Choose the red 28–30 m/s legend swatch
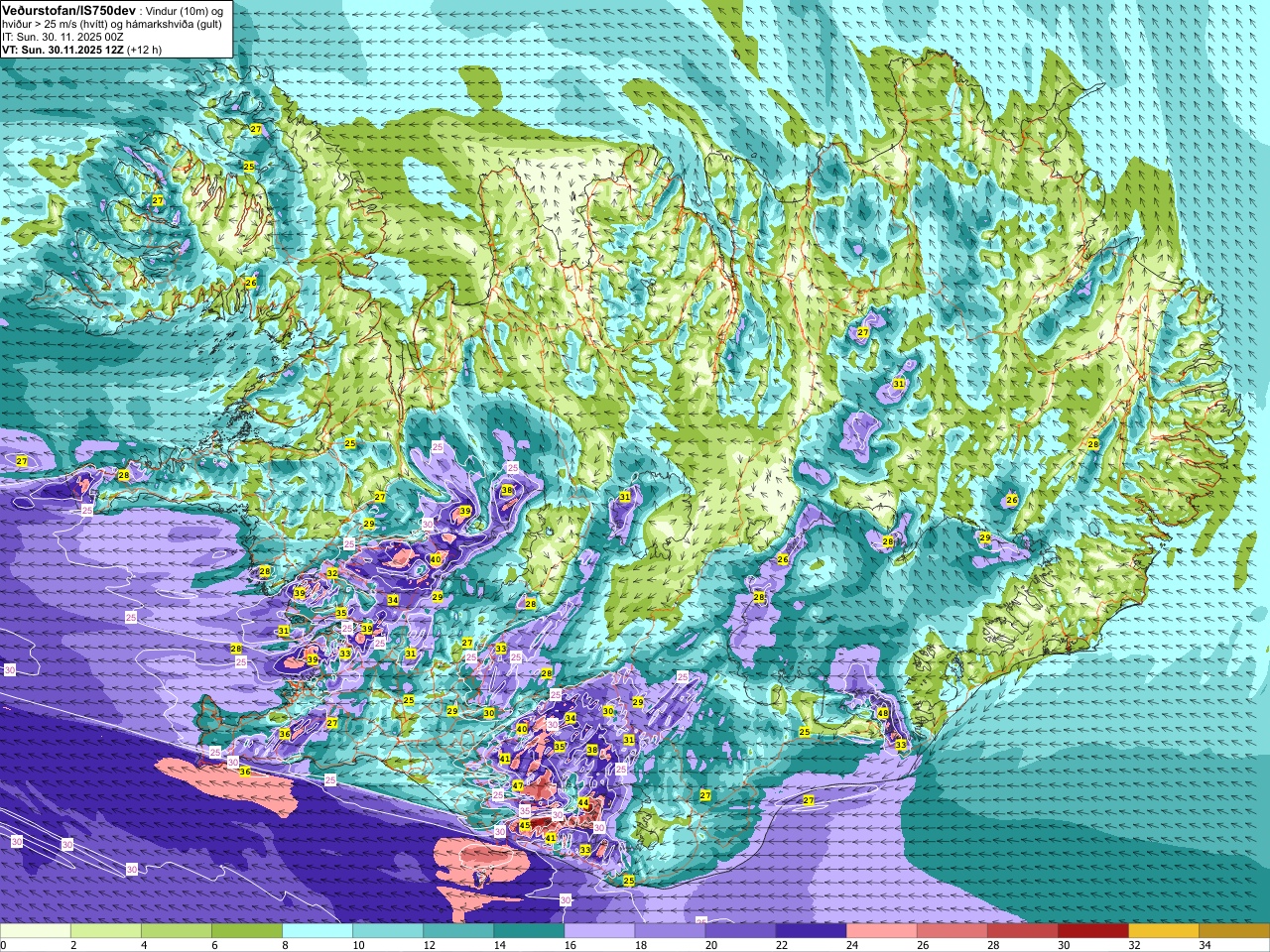 coord(1022,931)
